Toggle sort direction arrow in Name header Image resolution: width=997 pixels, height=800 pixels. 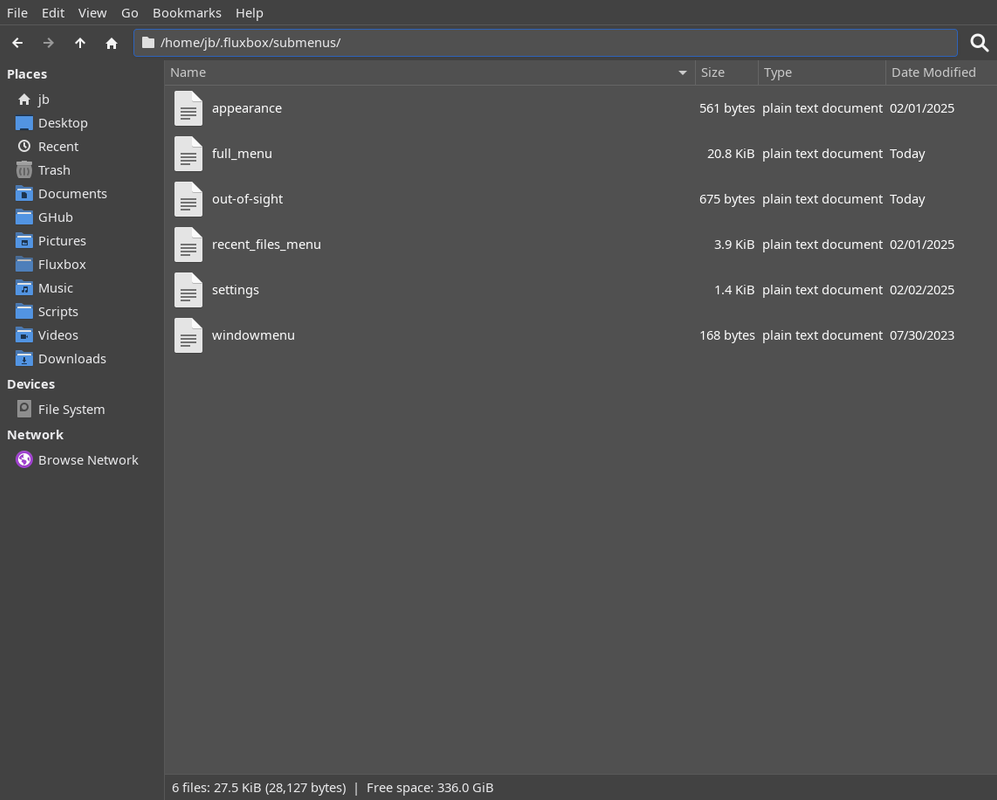pos(682,72)
